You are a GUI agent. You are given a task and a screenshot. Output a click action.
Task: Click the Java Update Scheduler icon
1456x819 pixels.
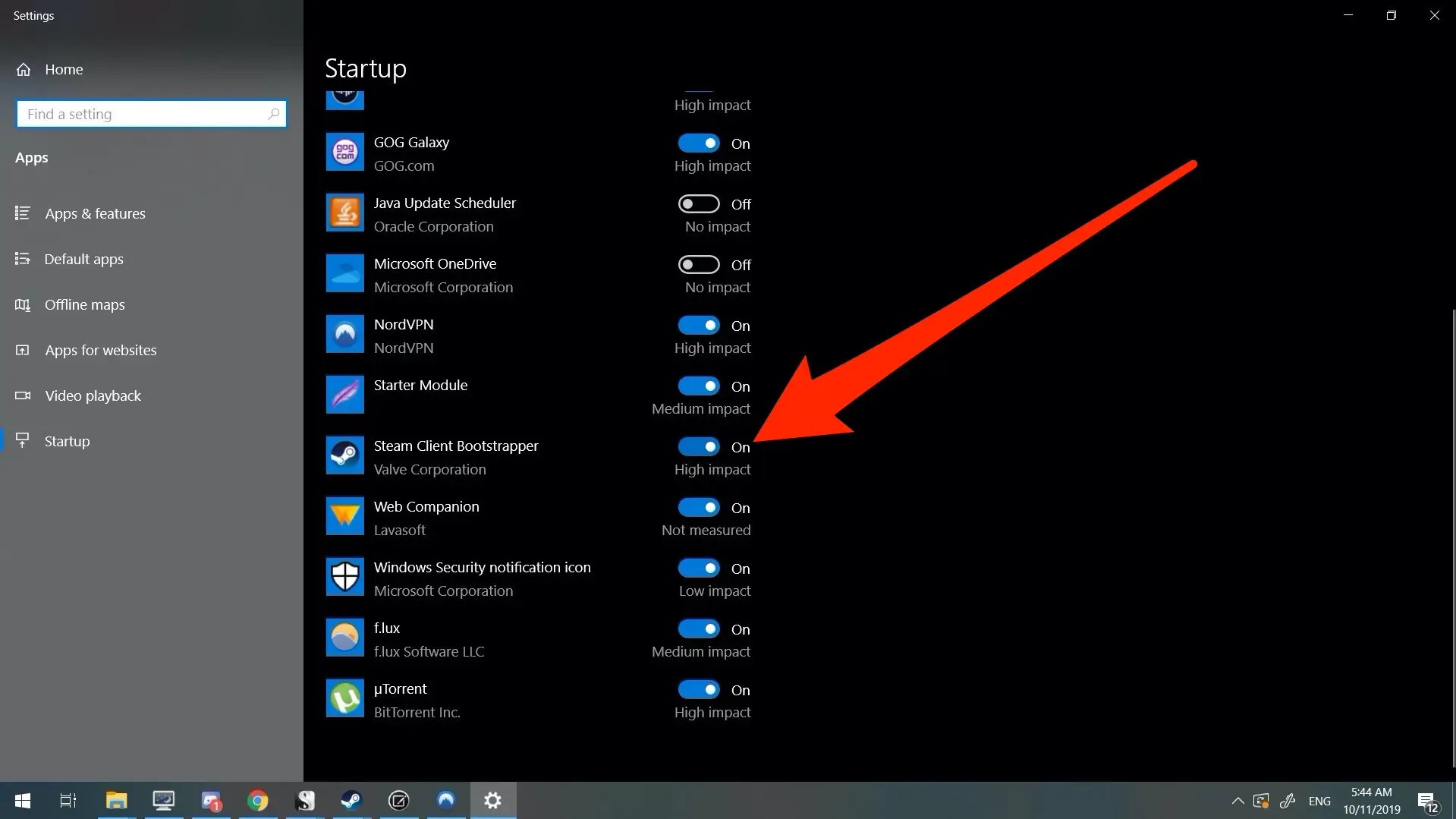coord(345,213)
